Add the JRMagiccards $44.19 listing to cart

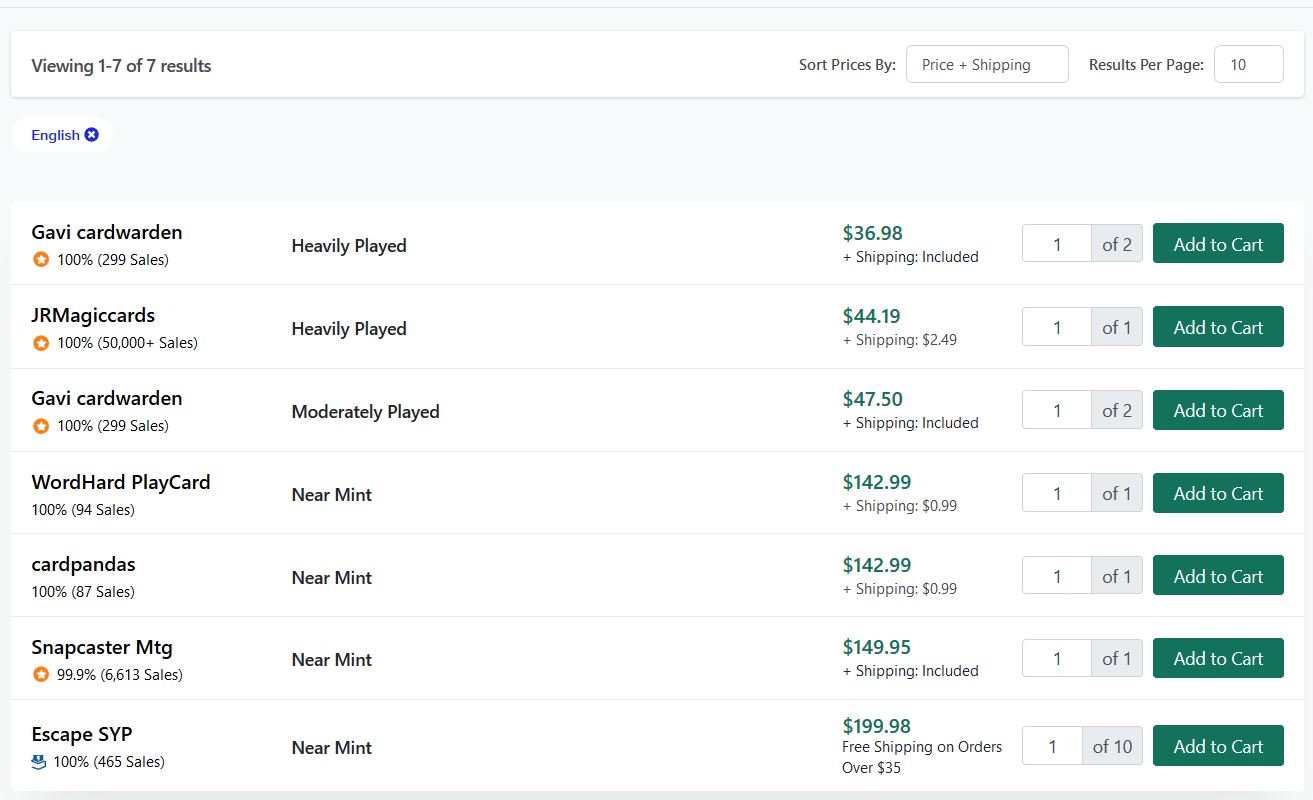[x=1217, y=327]
